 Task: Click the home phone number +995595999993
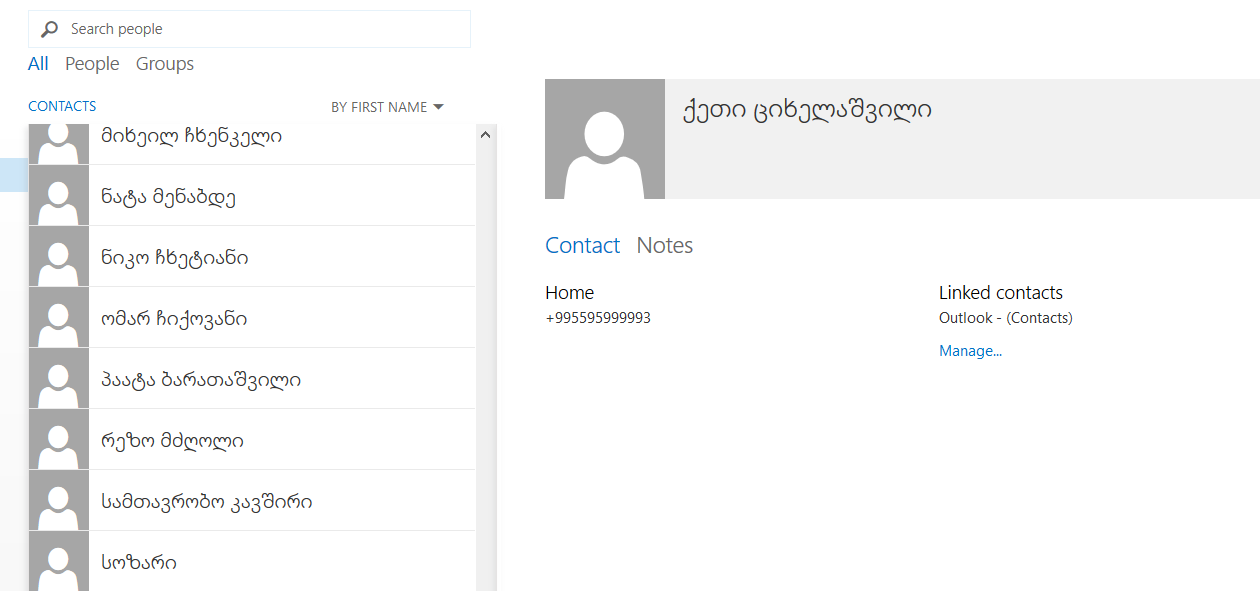pos(598,319)
